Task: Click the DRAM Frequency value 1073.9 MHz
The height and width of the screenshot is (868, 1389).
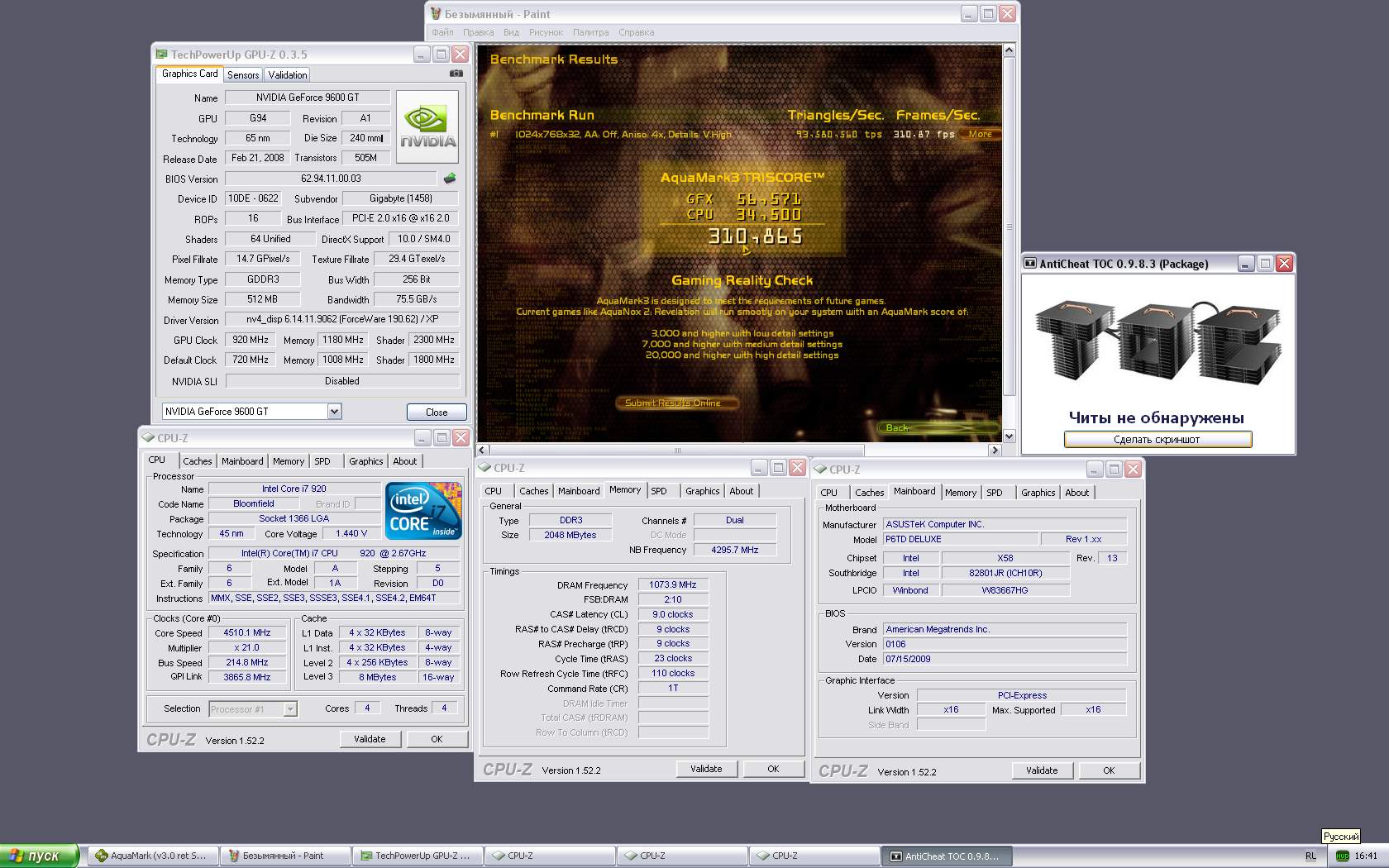Action: coord(673,584)
